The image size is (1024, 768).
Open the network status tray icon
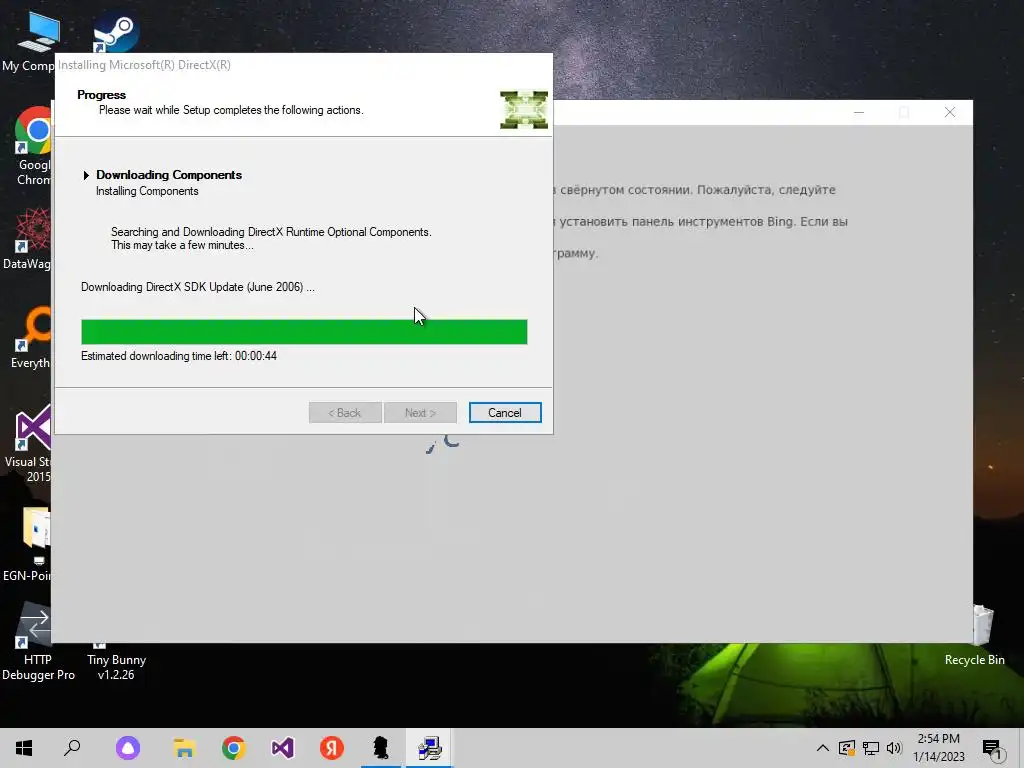point(871,748)
